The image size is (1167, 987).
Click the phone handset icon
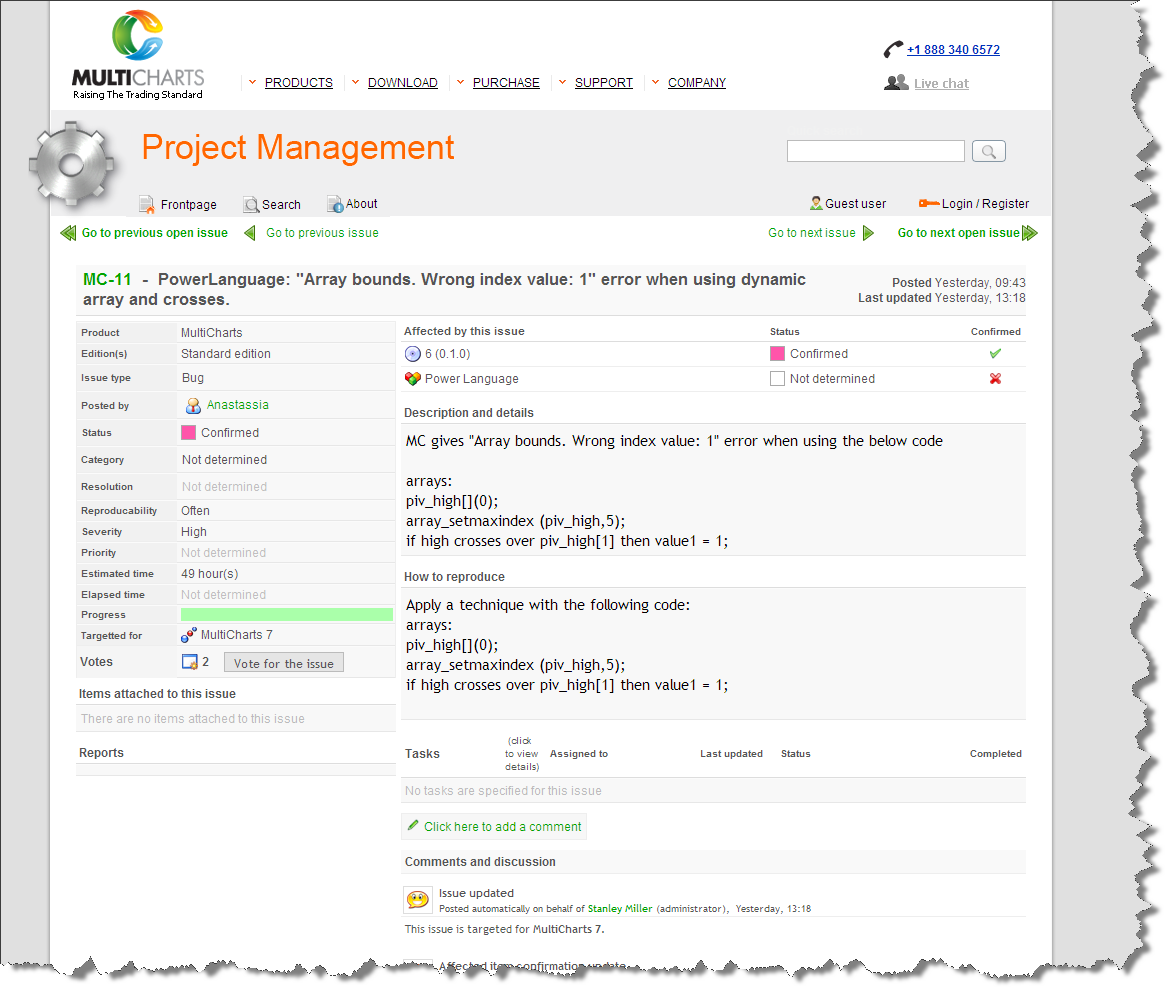click(893, 49)
